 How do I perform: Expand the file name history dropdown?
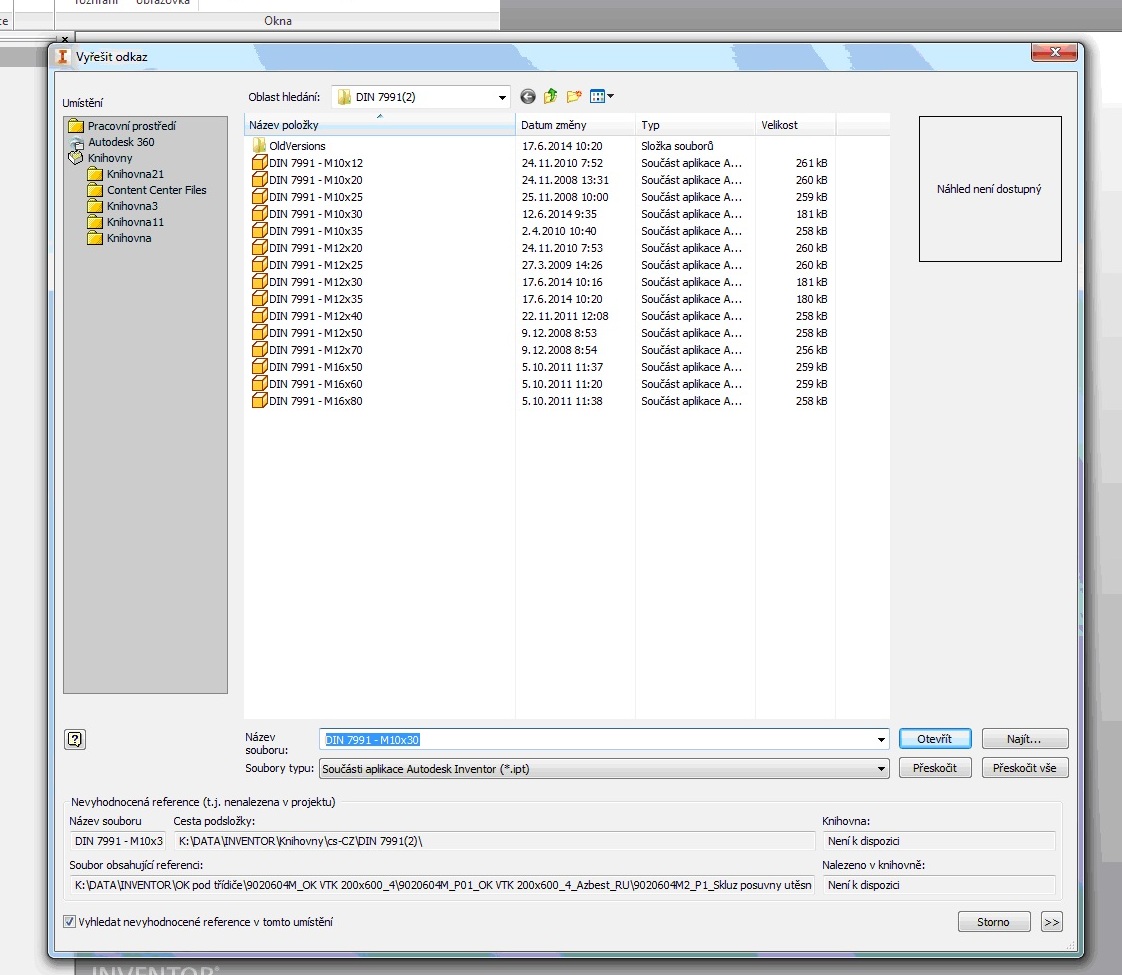881,740
